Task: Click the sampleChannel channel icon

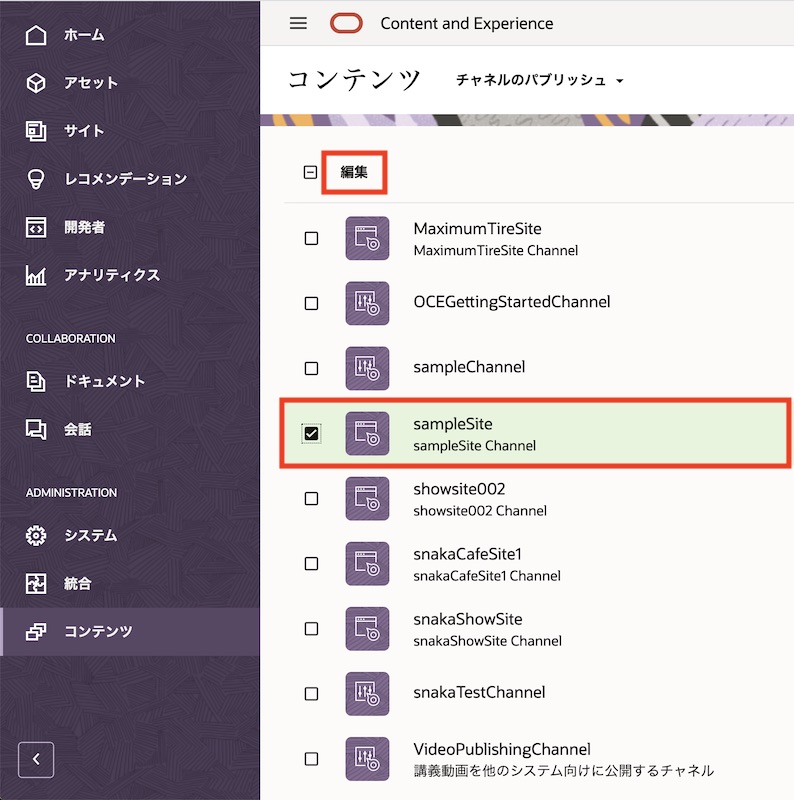Action: pyautogui.click(x=367, y=368)
